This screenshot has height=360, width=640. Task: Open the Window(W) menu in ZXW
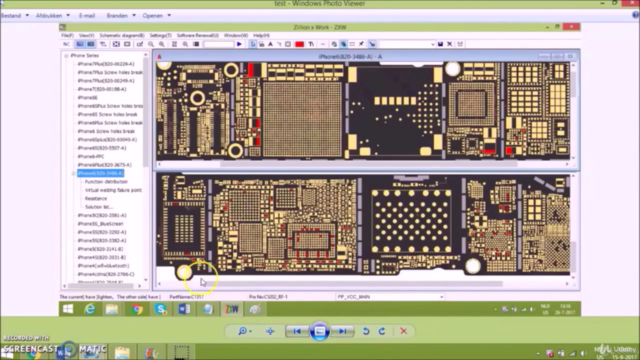point(236,36)
